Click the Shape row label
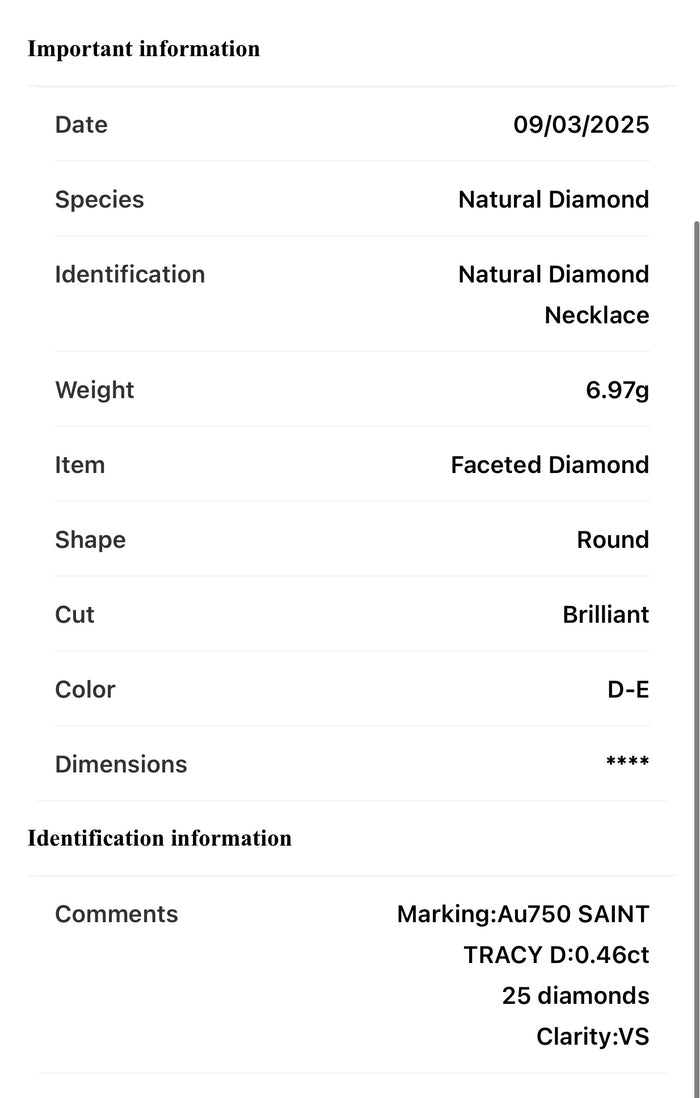 pos(90,540)
